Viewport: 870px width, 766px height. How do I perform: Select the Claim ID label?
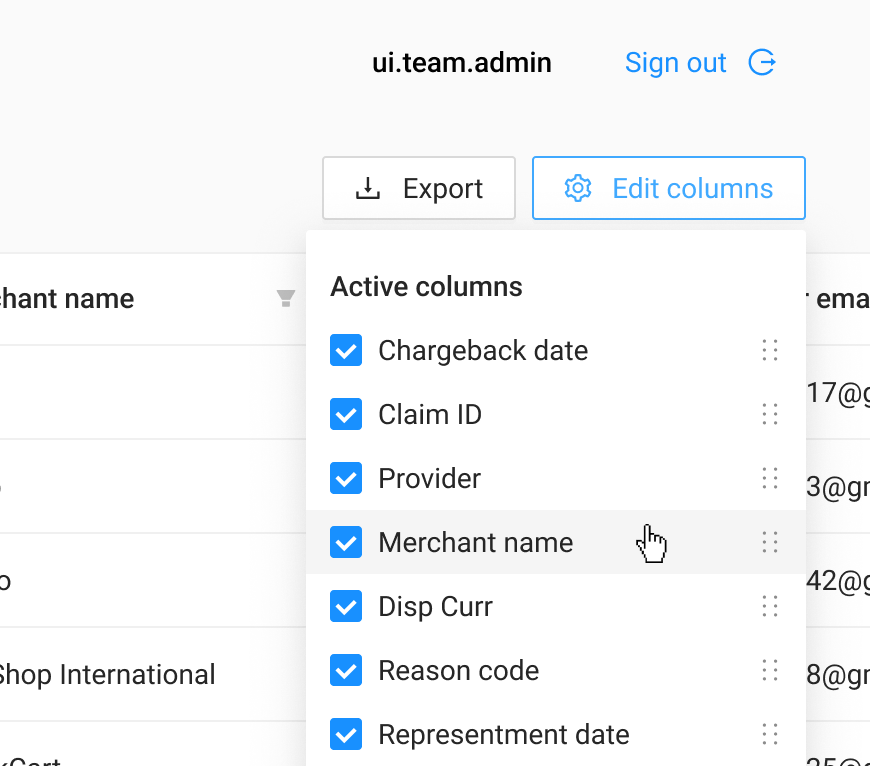click(x=430, y=414)
